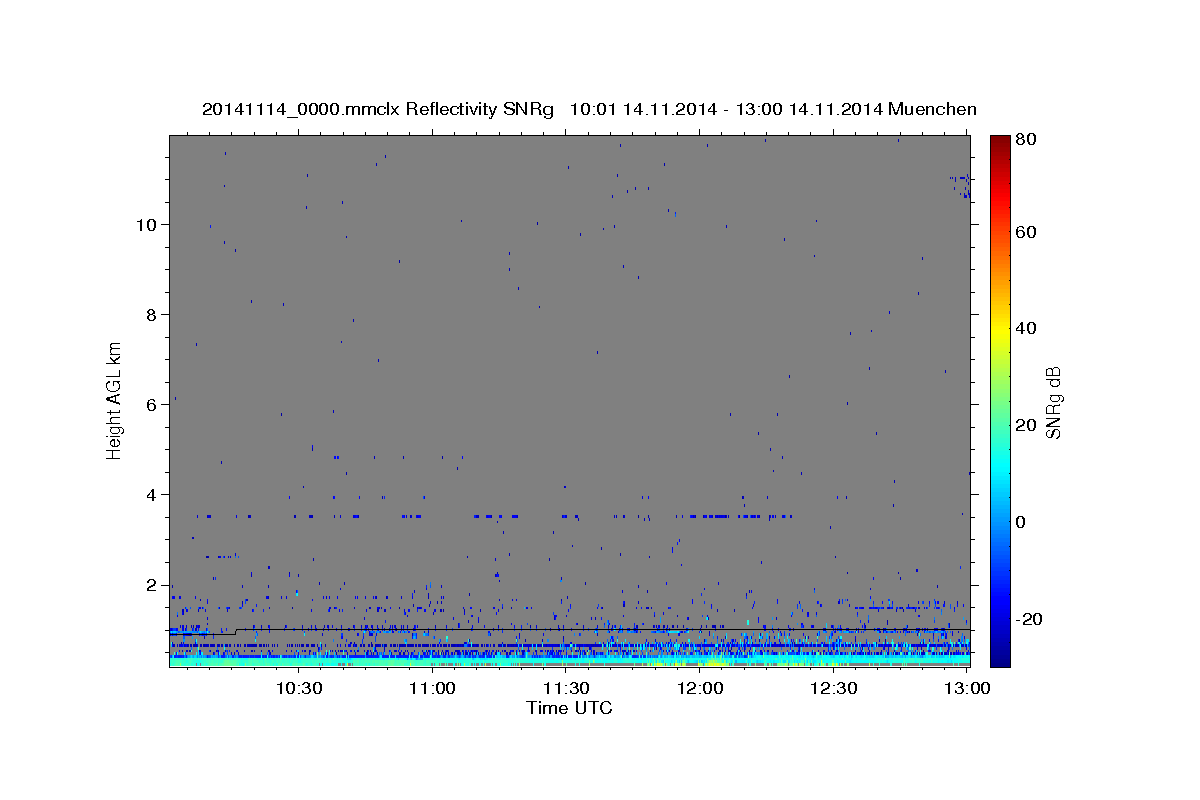Click the 'SNRg dB' colorbar label
Viewport: 1200px width, 800px height.
point(1053,402)
